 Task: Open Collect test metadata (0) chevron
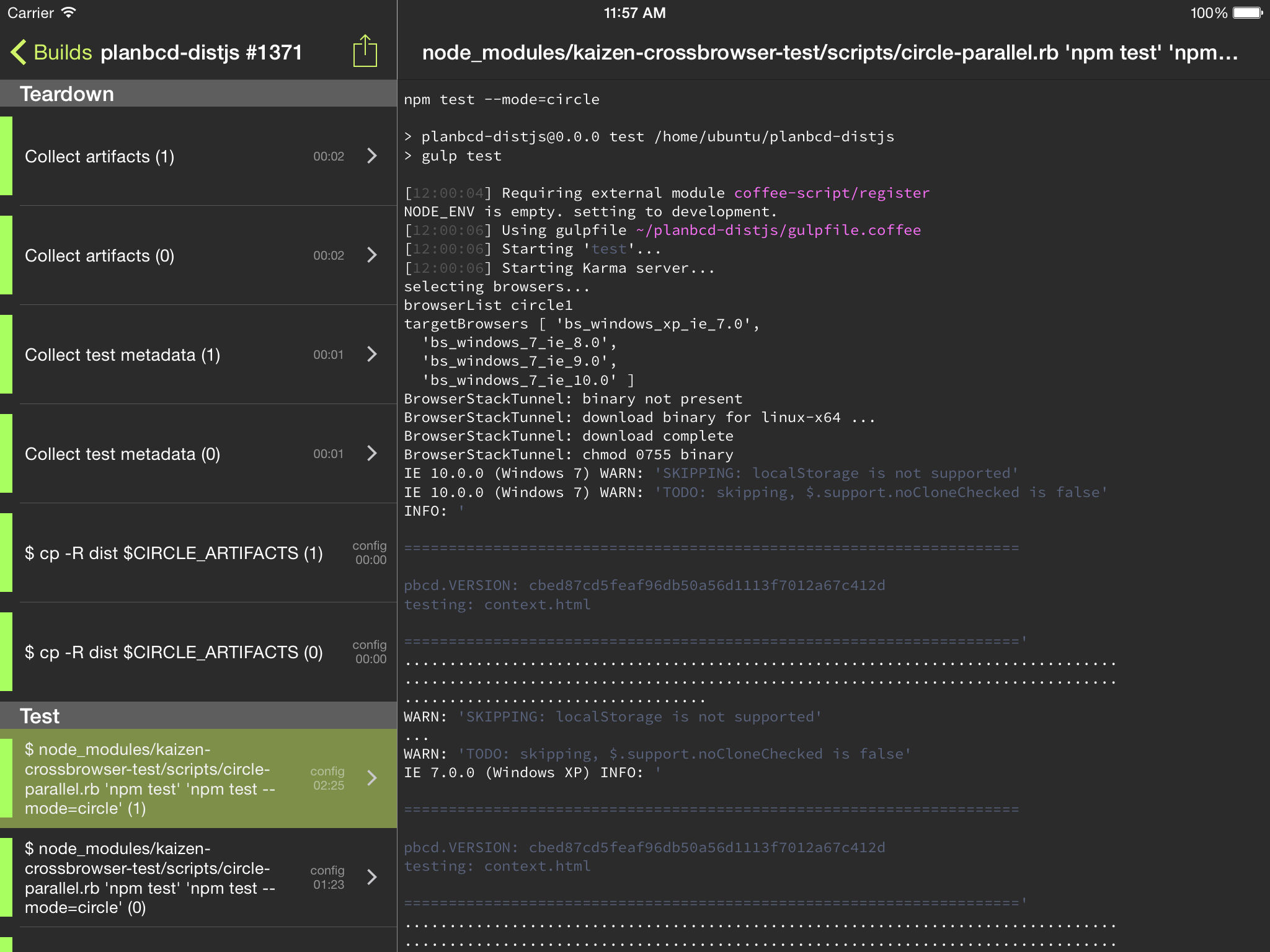pyautogui.click(x=372, y=453)
